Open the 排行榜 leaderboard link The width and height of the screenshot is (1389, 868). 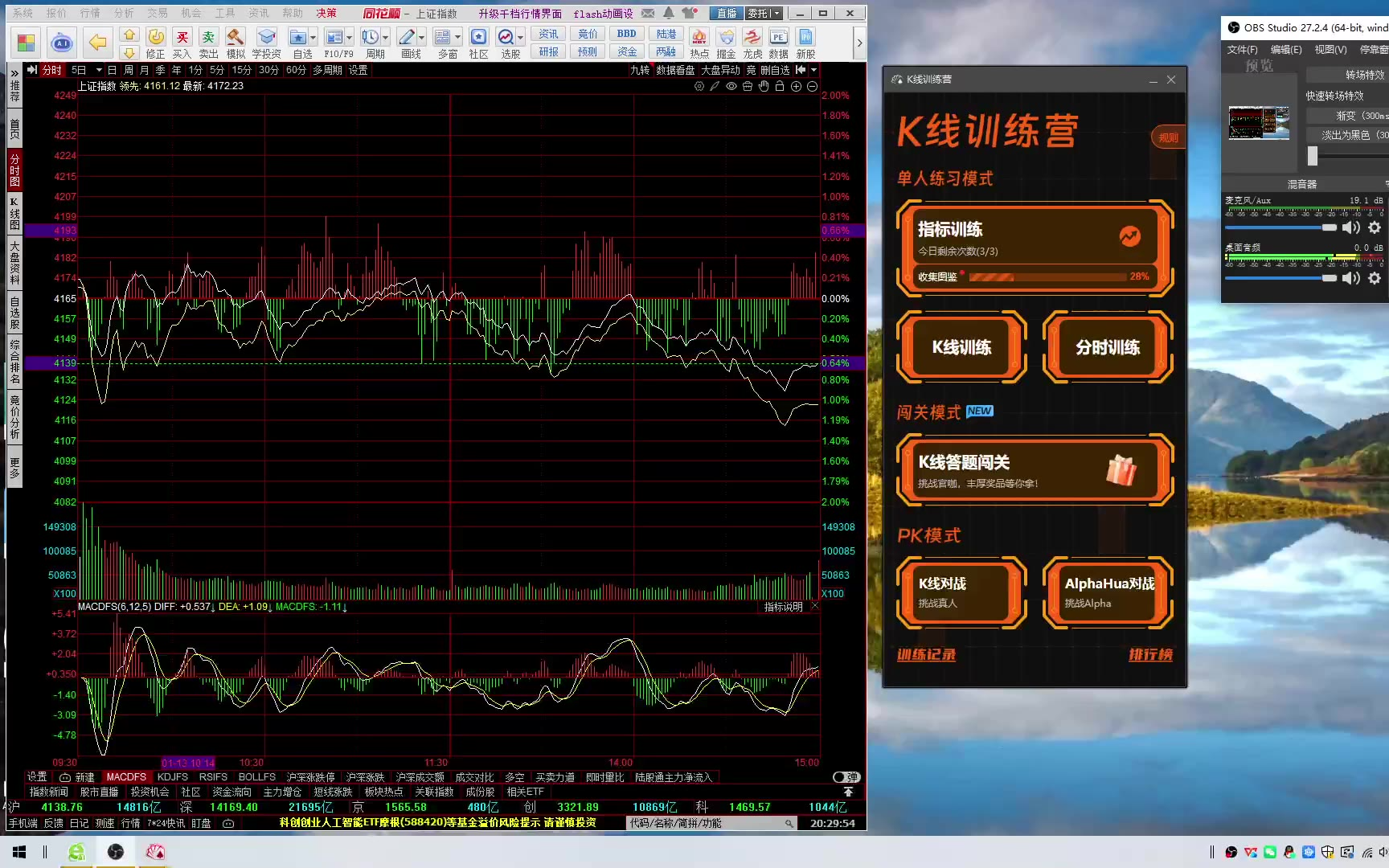(x=1150, y=654)
